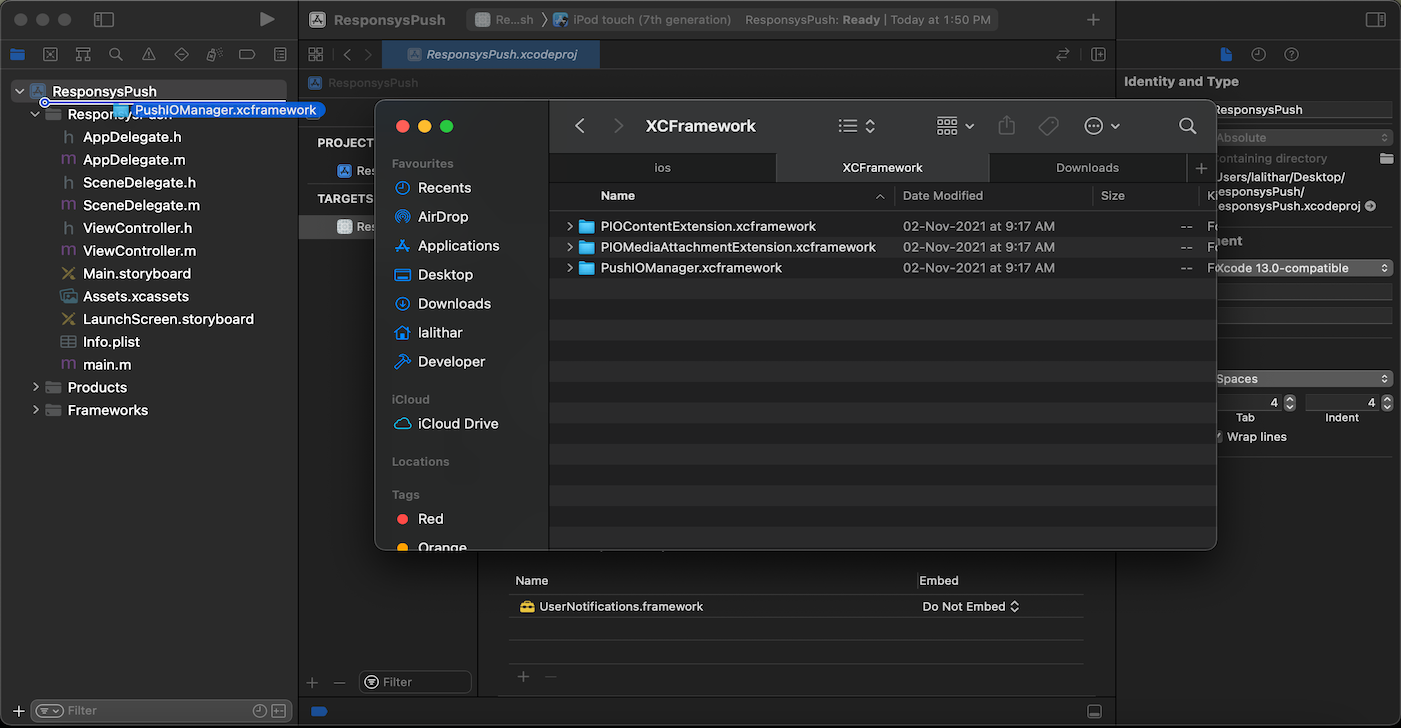Screen dimensions: 1401x728
Task: Focus the targets list Filter field
Action: (415, 682)
